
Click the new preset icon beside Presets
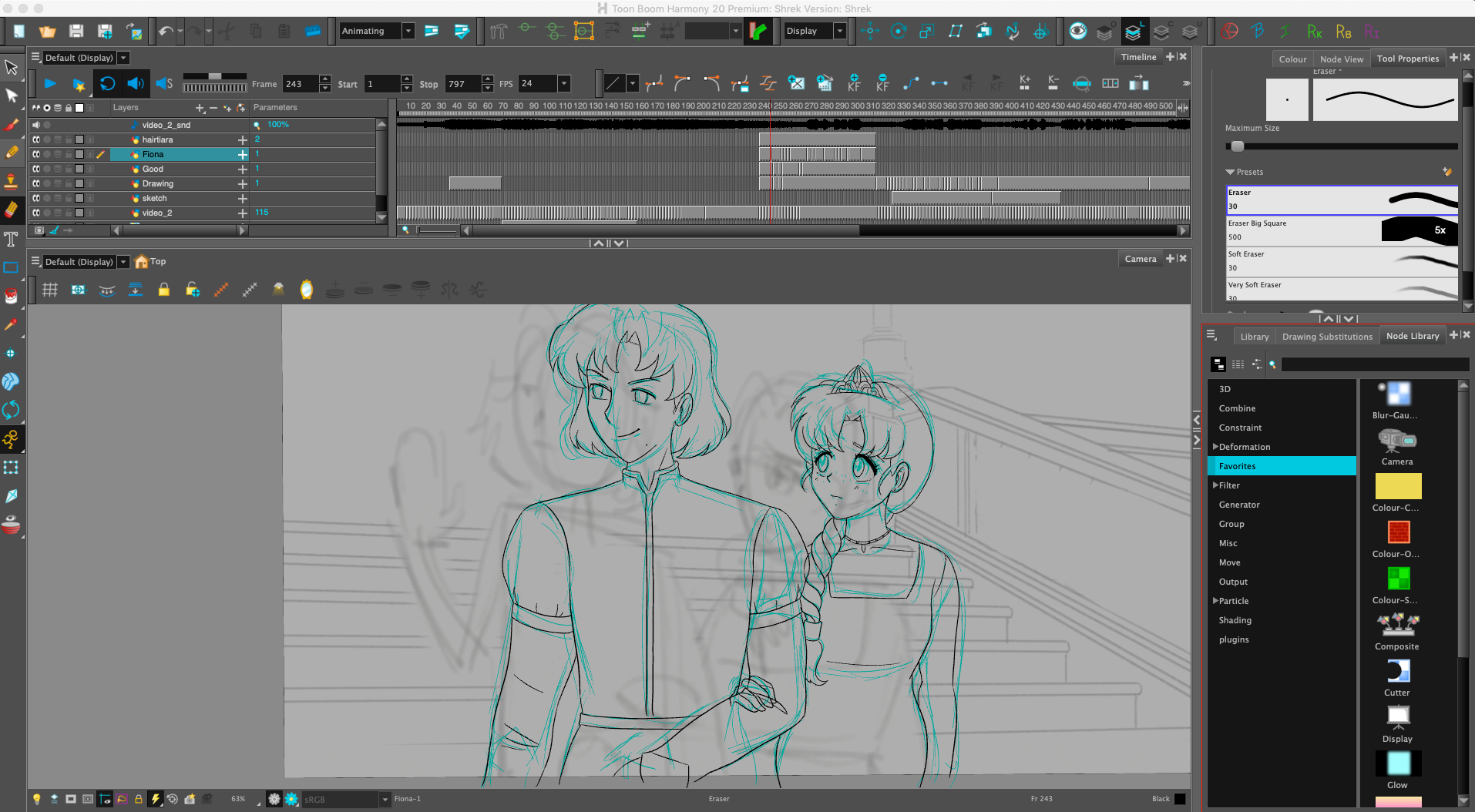(x=1446, y=172)
